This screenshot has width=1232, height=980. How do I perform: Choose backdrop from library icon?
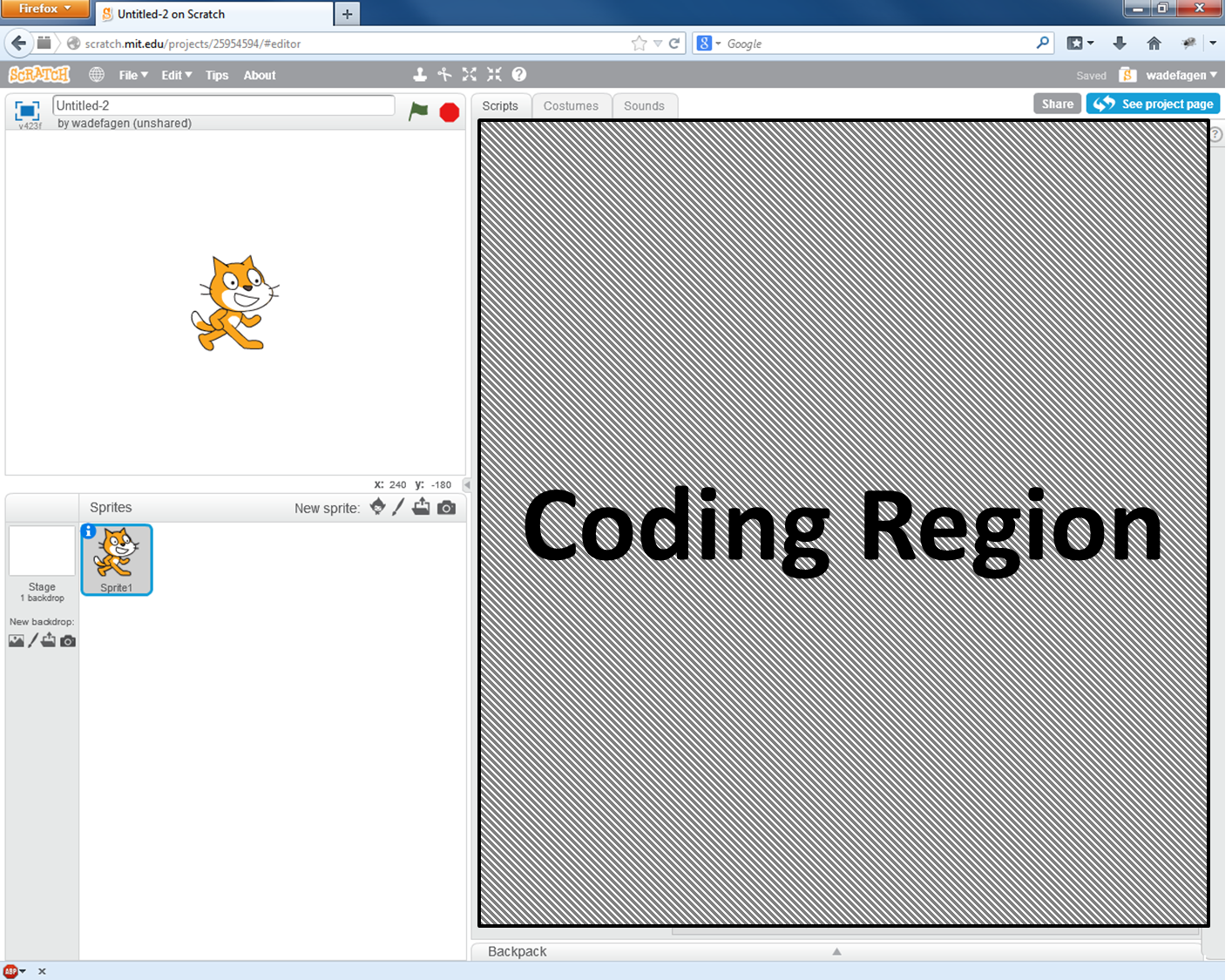[16, 641]
